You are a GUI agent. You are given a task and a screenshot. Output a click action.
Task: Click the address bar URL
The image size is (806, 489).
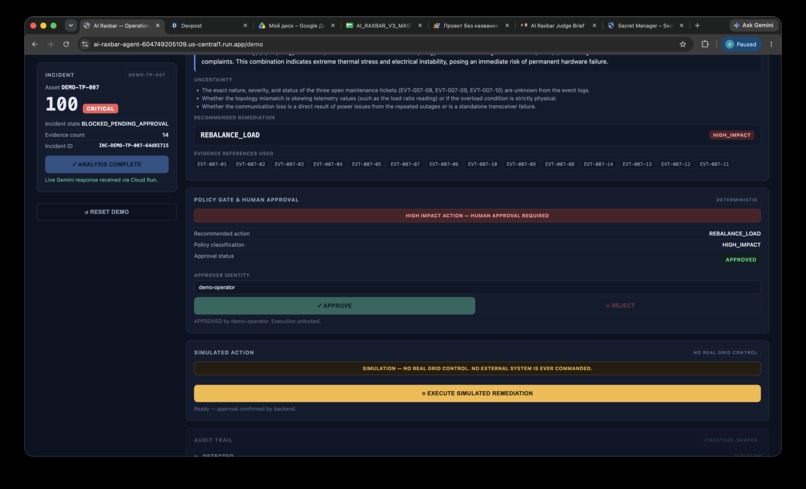point(178,44)
